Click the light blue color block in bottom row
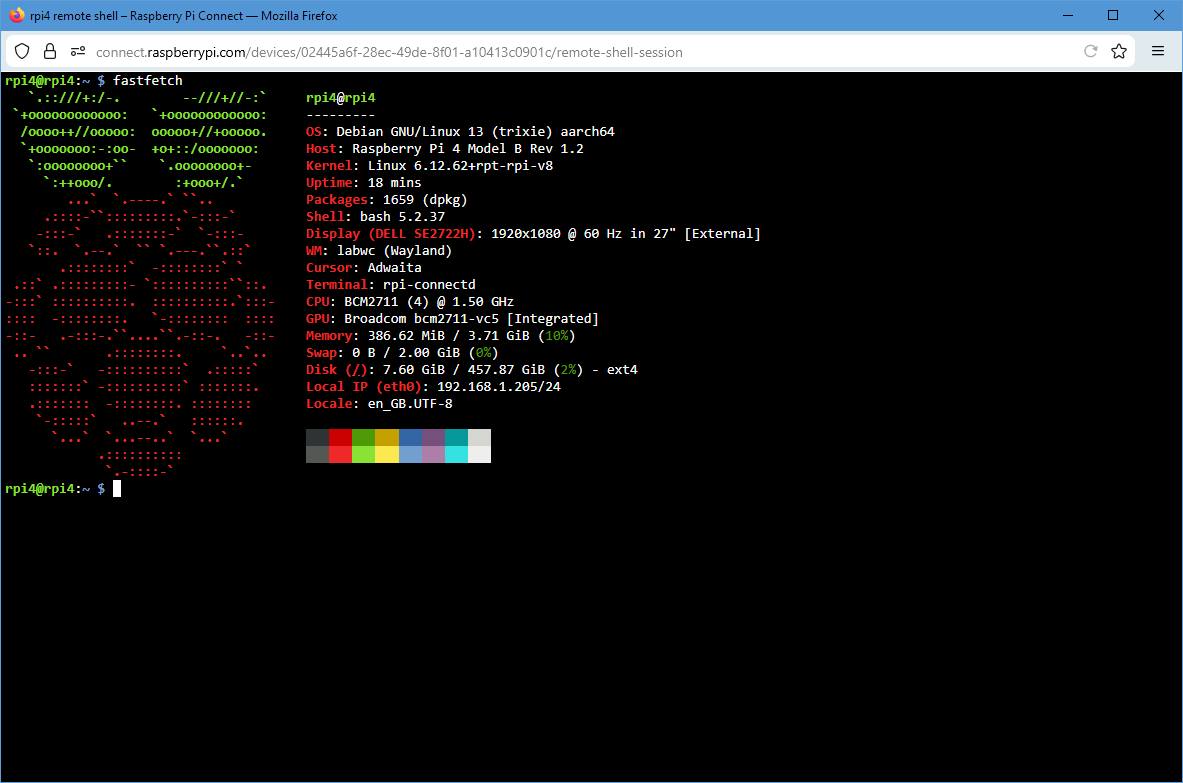The width and height of the screenshot is (1183, 783). (410, 454)
